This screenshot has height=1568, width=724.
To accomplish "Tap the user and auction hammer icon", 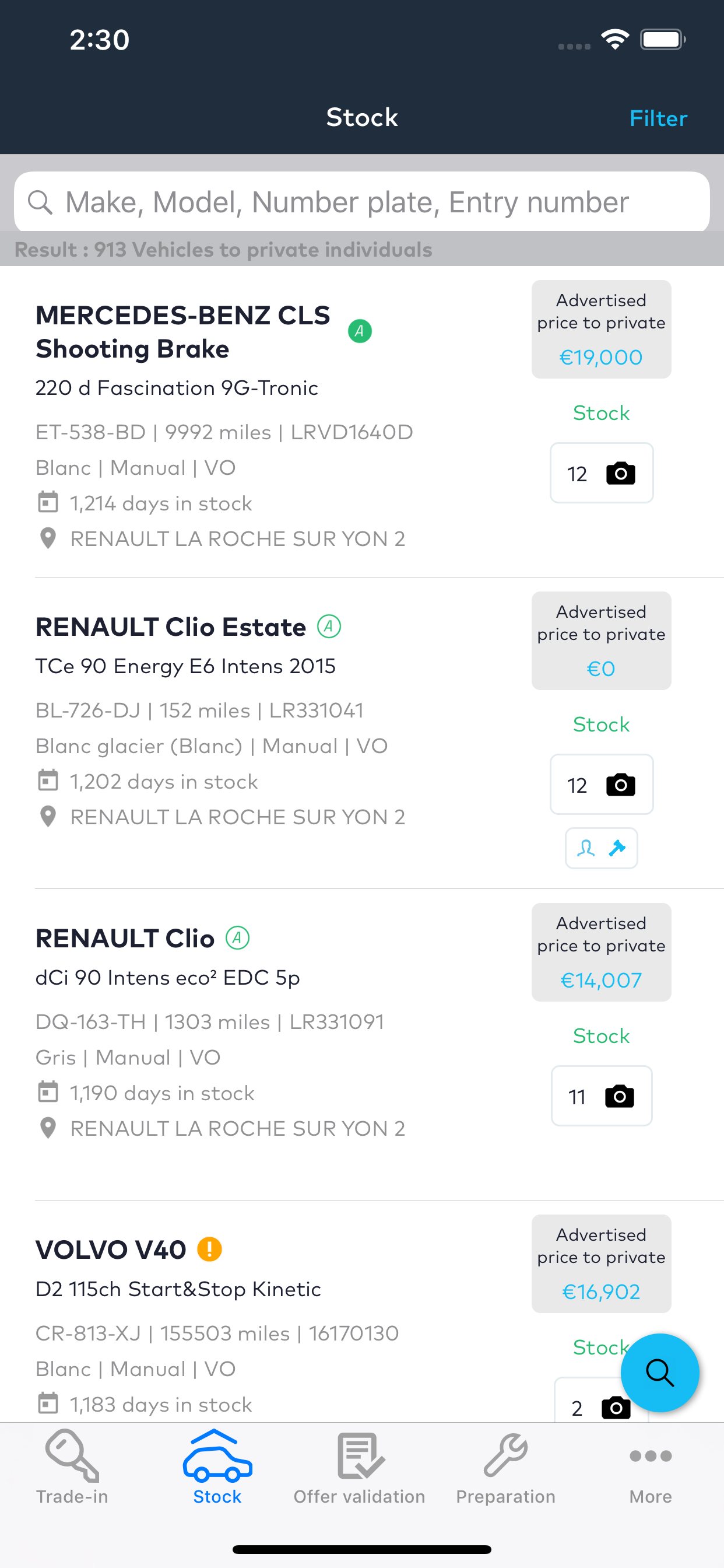I will click(601, 848).
